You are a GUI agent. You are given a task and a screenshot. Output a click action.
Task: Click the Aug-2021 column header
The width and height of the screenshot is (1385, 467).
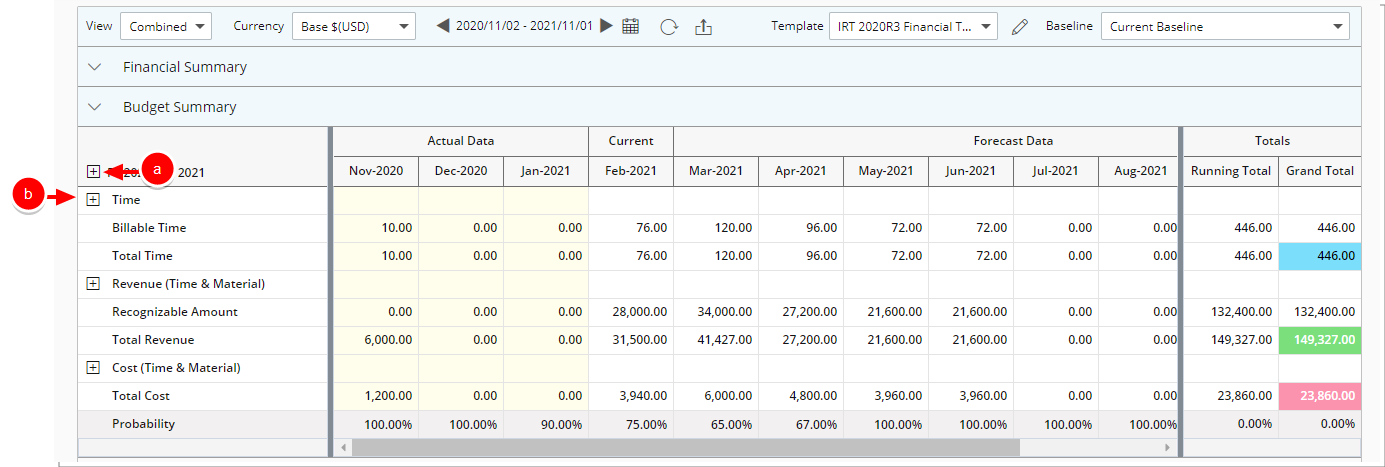point(1138,171)
